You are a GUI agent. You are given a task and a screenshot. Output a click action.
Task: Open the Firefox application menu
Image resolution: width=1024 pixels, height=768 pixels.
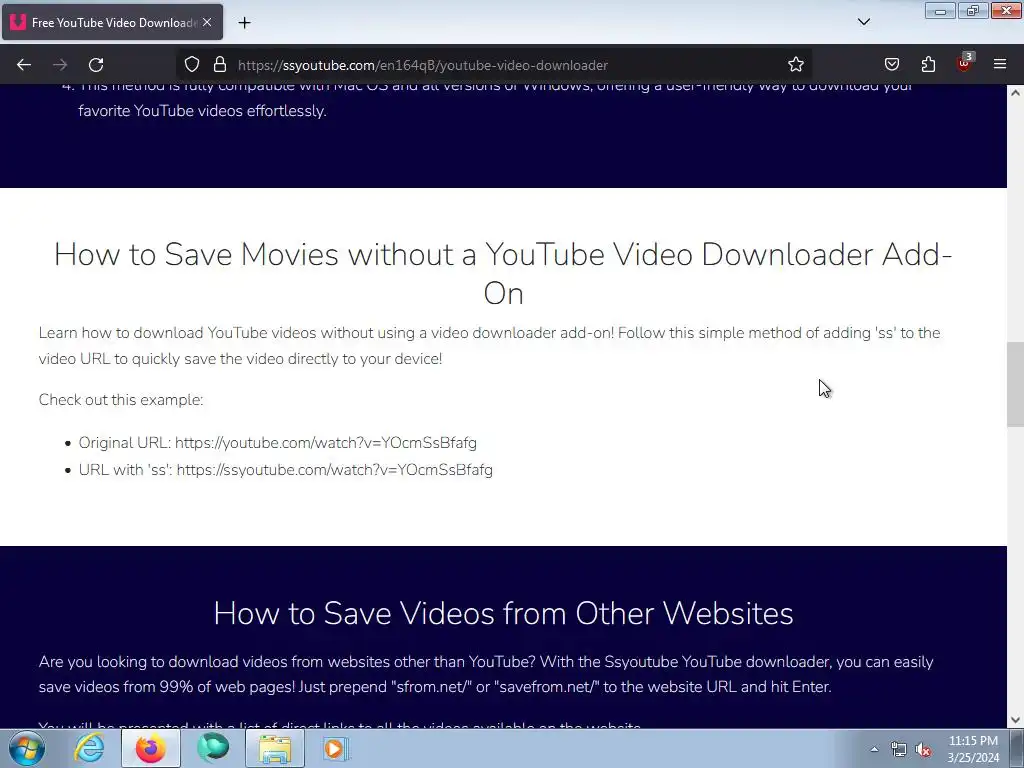(1000, 65)
